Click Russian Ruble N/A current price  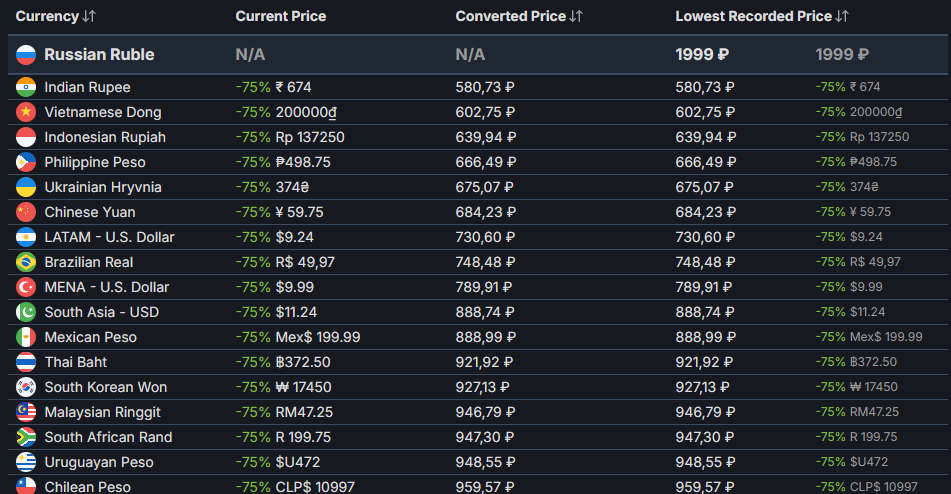(250, 55)
